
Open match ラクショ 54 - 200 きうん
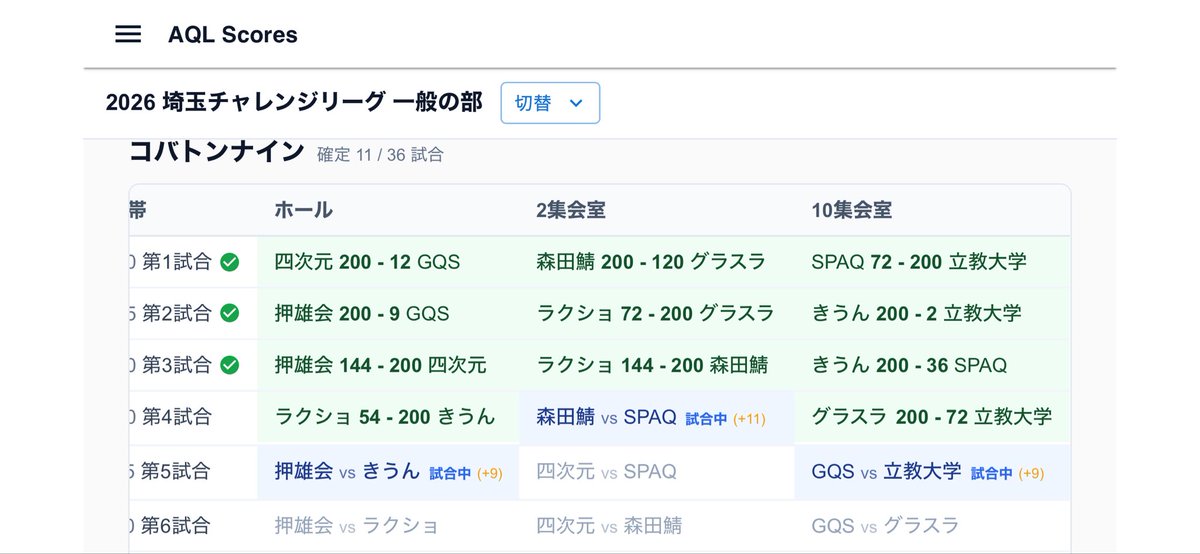[388, 417]
